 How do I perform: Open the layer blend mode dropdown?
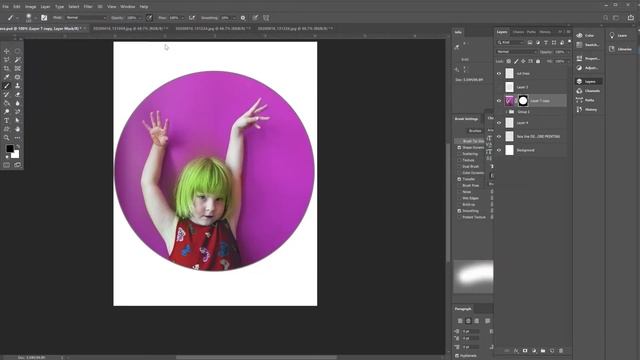[517, 52]
